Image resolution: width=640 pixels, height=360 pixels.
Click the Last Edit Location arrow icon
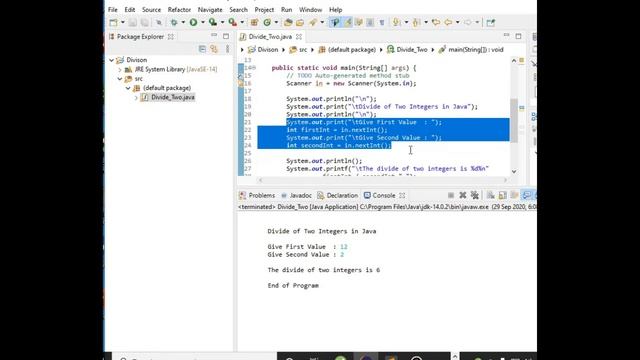point(436,22)
